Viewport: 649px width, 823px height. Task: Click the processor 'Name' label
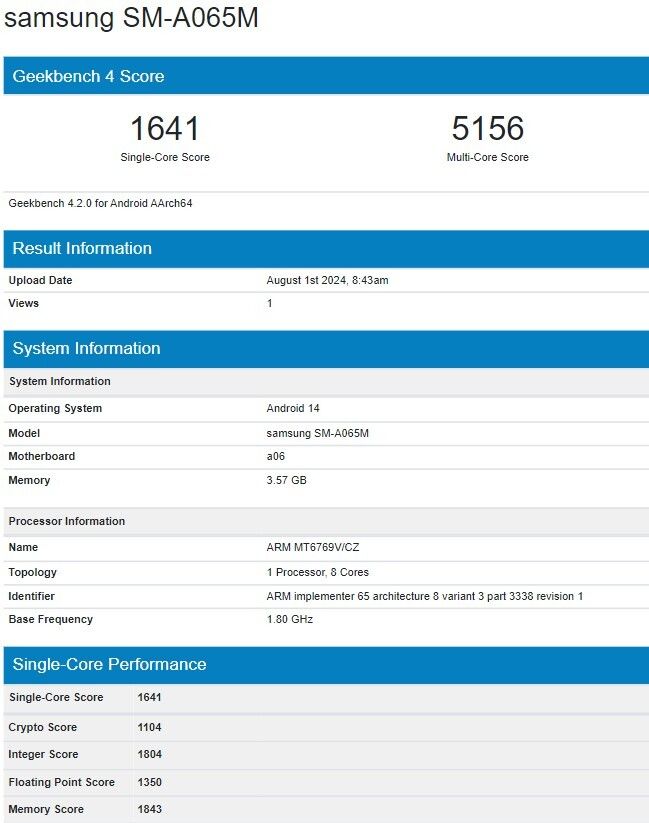click(23, 547)
